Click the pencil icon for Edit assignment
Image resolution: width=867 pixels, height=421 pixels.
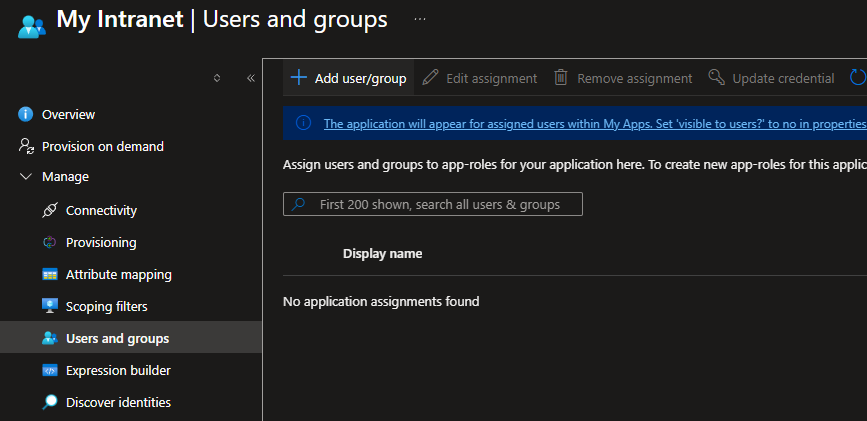[x=430, y=77]
